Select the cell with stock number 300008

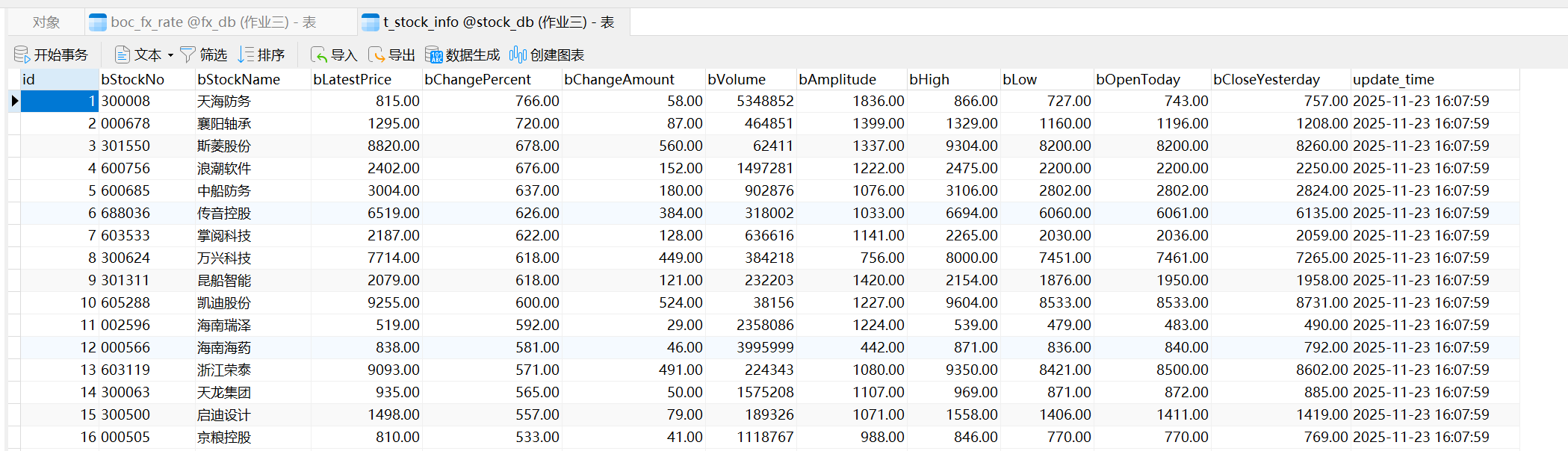tap(147, 101)
